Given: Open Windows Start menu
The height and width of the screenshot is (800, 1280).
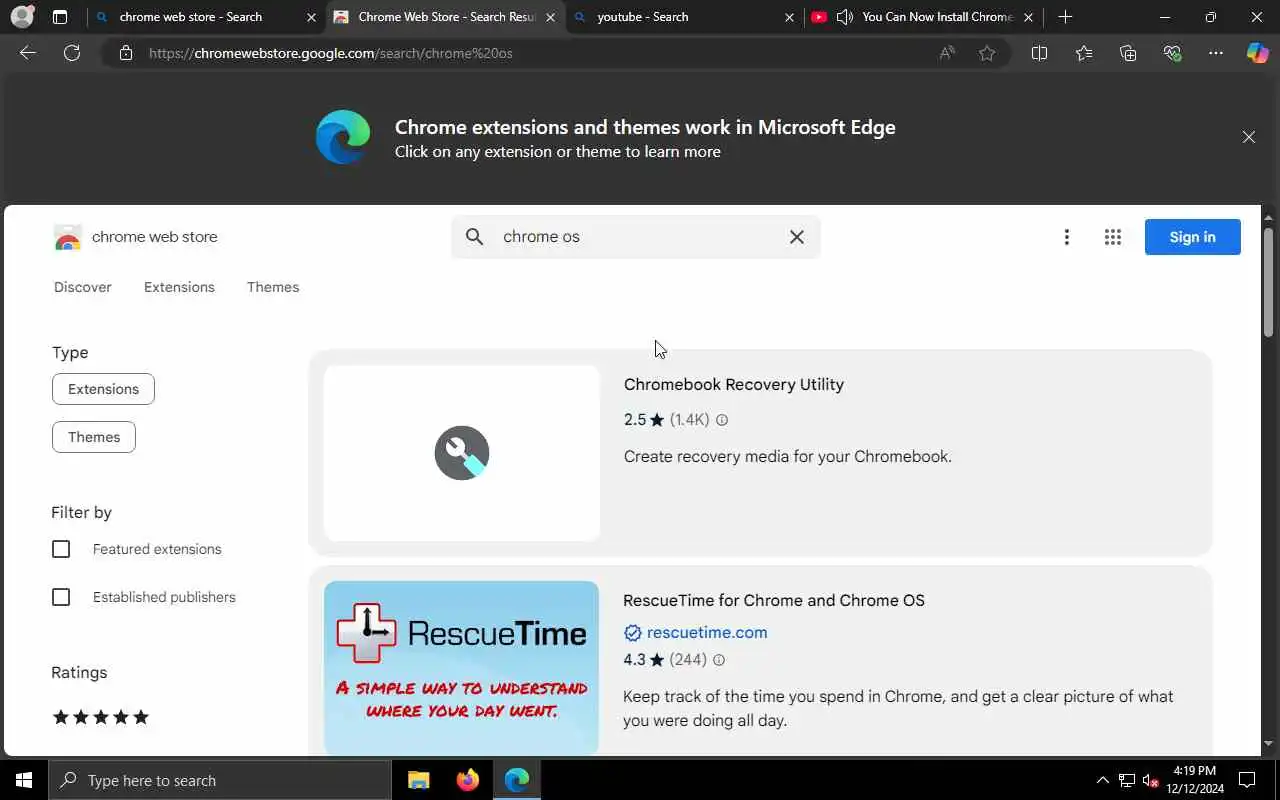Looking at the screenshot, I should click(x=24, y=780).
